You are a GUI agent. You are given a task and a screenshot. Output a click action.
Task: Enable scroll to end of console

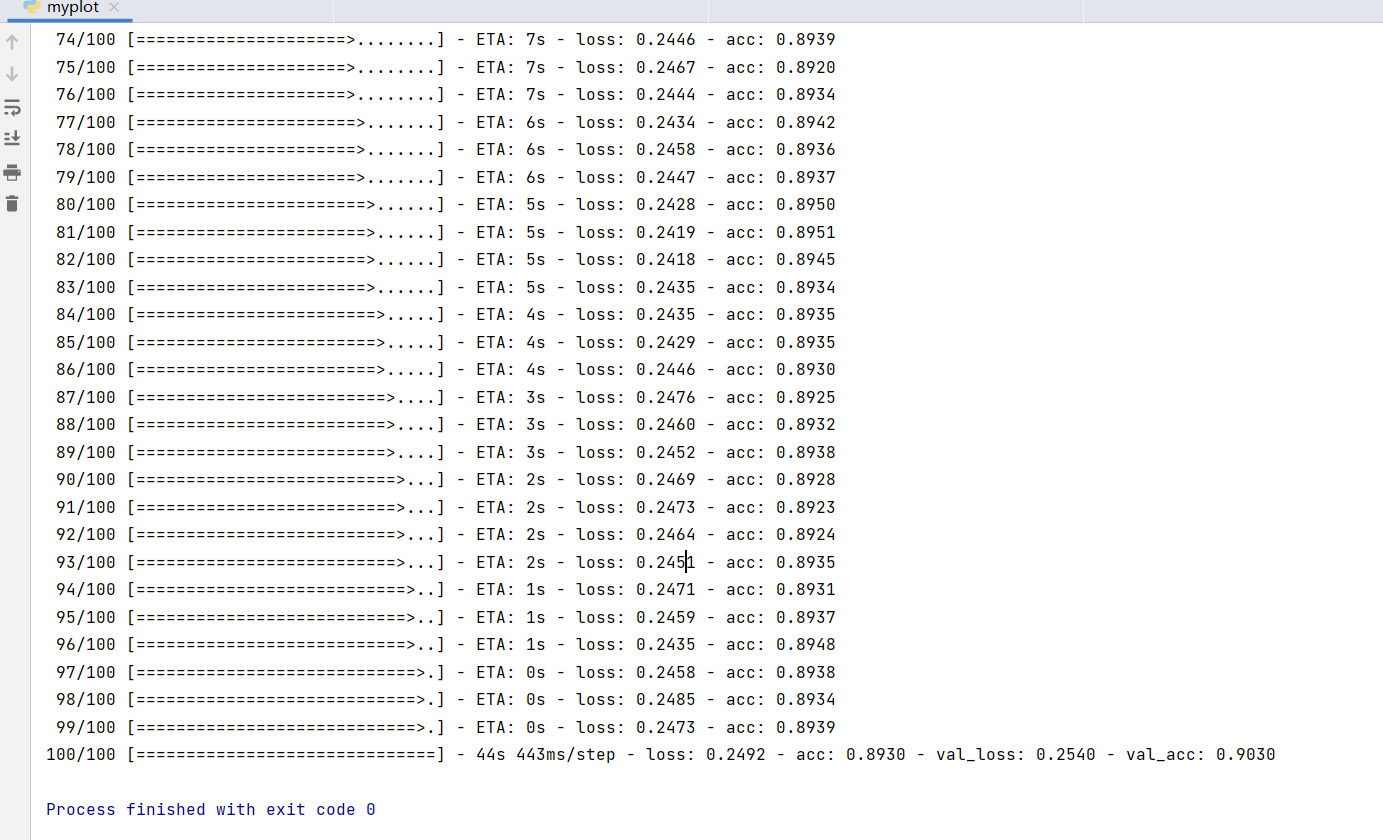tap(12, 138)
